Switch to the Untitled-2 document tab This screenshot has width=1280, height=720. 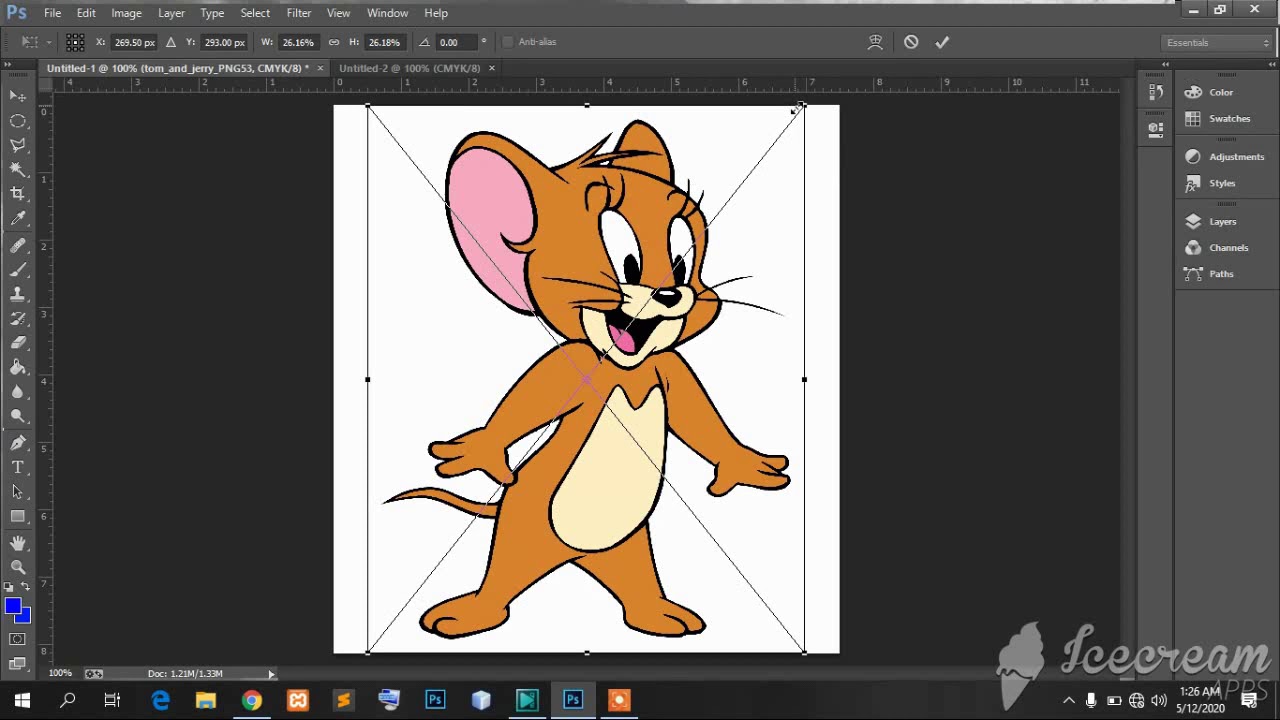click(x=410, y=68)
